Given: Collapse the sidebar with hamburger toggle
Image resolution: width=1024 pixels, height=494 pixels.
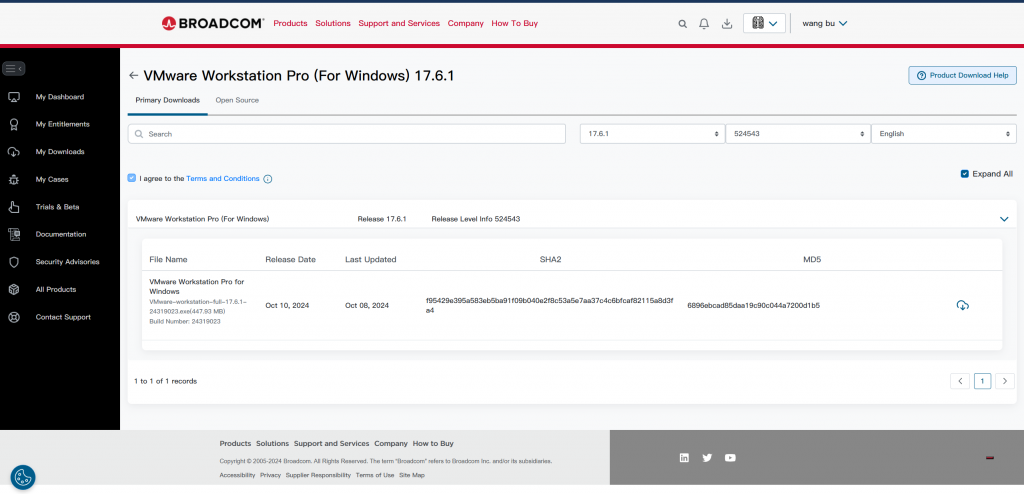Looking at the screenshot, I should (x=14, y=68).
